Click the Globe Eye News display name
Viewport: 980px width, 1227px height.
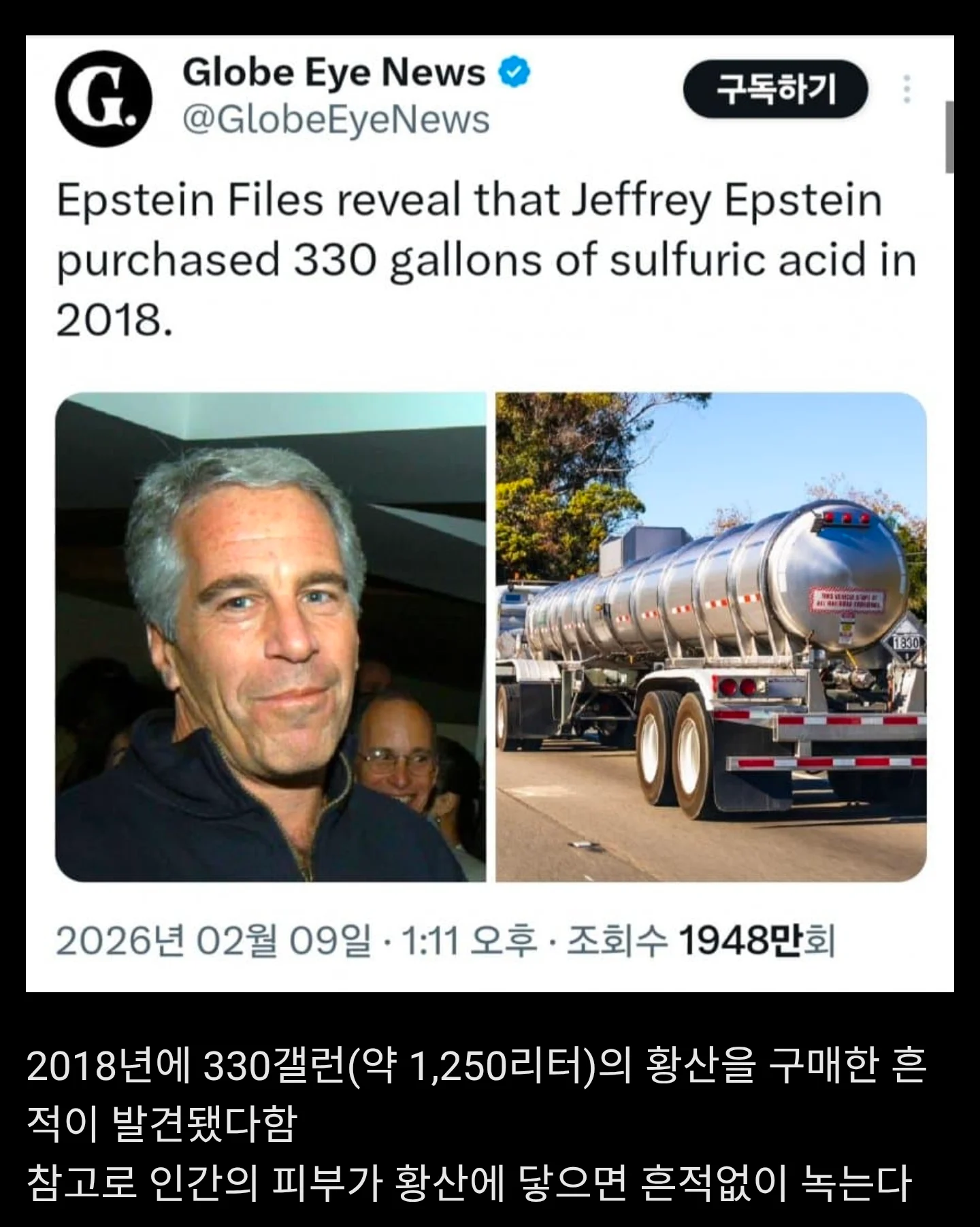[333, 72]
